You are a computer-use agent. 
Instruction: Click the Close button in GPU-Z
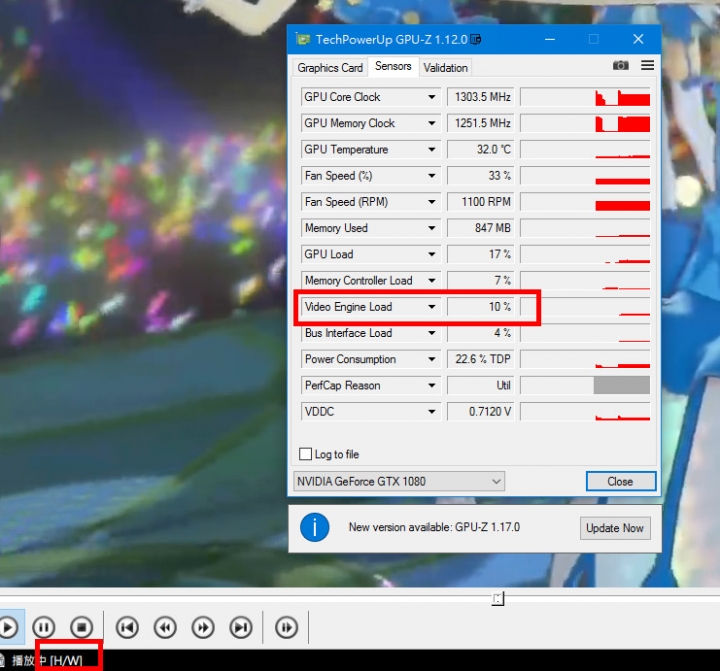[x=621, y=481]
